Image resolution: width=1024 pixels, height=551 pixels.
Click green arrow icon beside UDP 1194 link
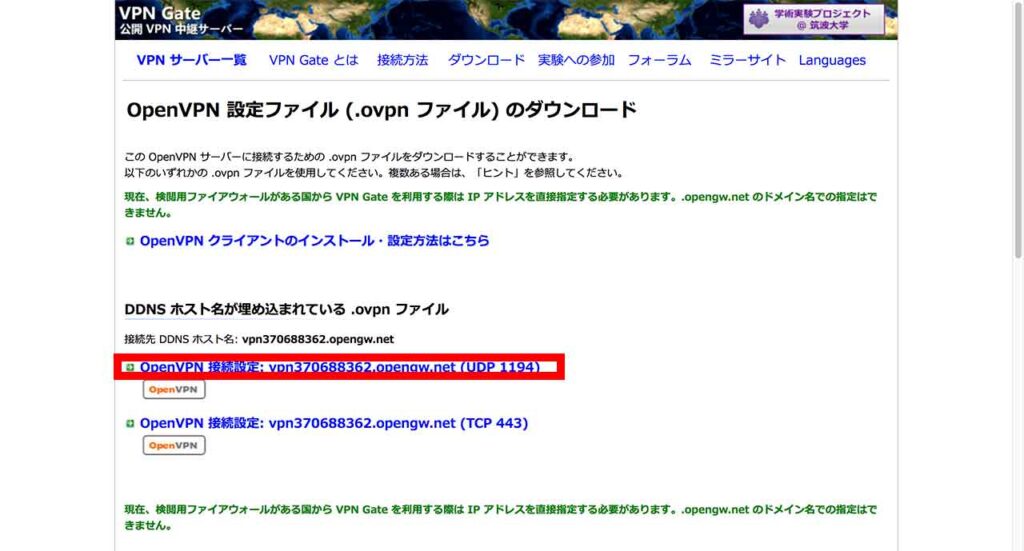tap(130, 367)
